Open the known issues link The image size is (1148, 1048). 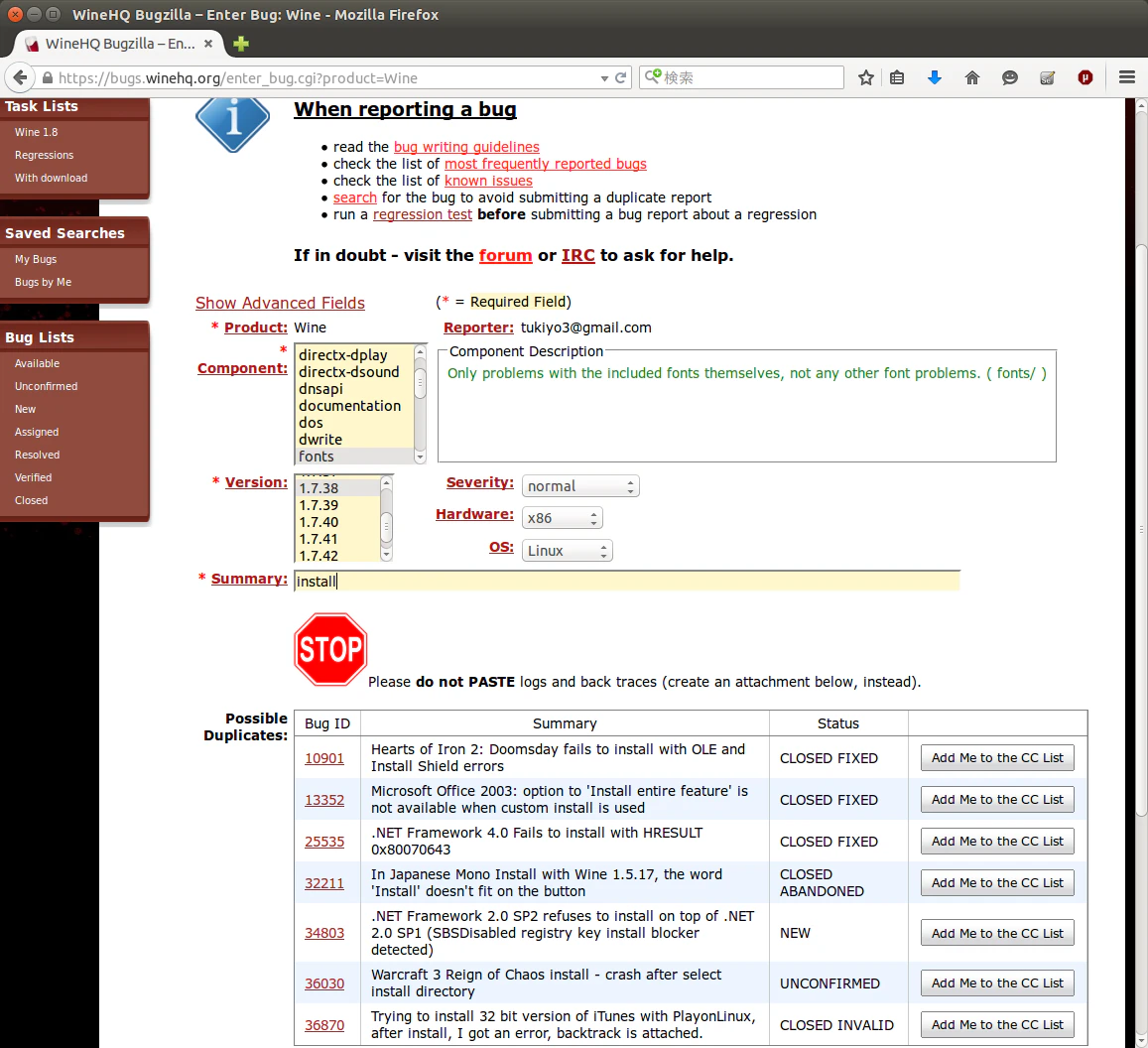pos(488,181)
